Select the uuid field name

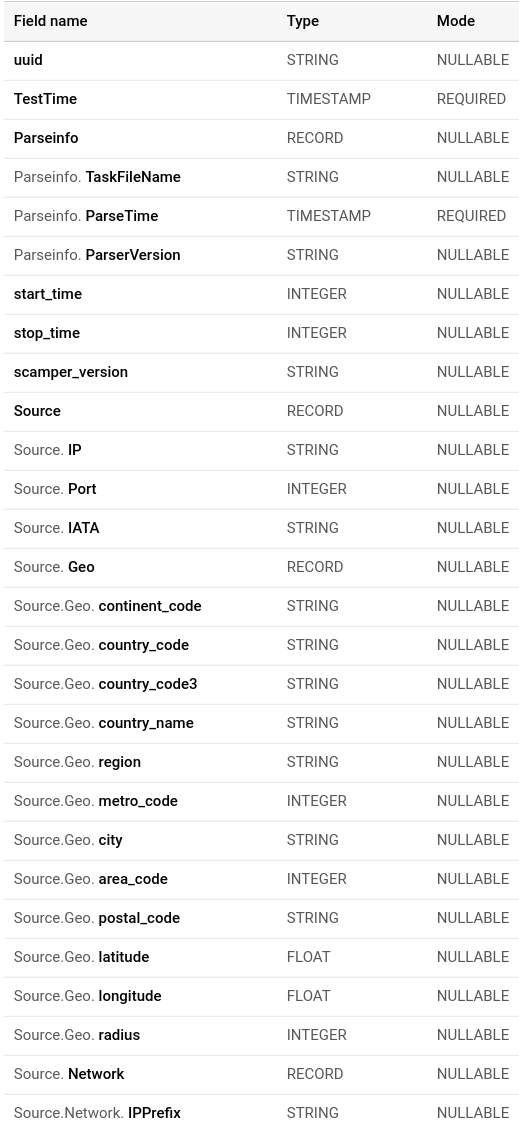coord(28,60)
